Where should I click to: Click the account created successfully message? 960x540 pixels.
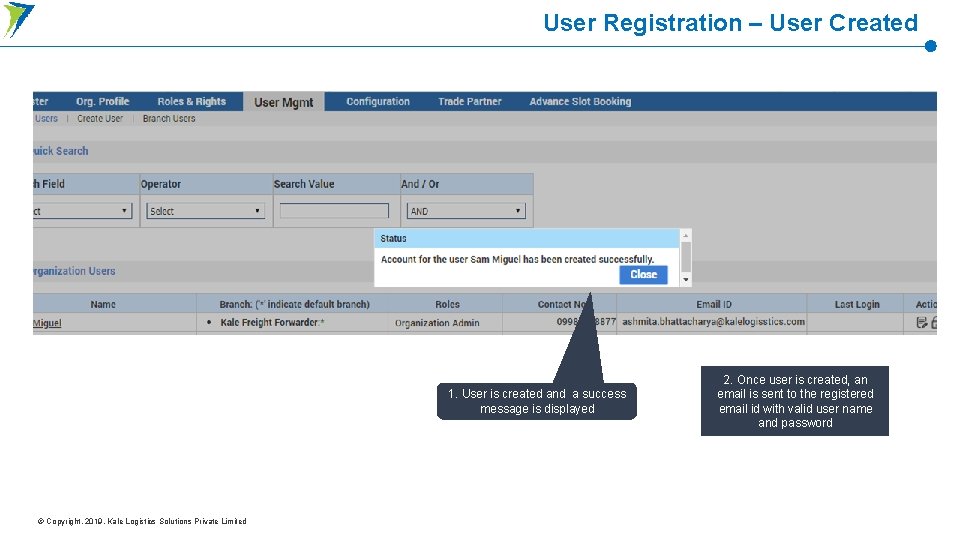[x=517, y=260]
